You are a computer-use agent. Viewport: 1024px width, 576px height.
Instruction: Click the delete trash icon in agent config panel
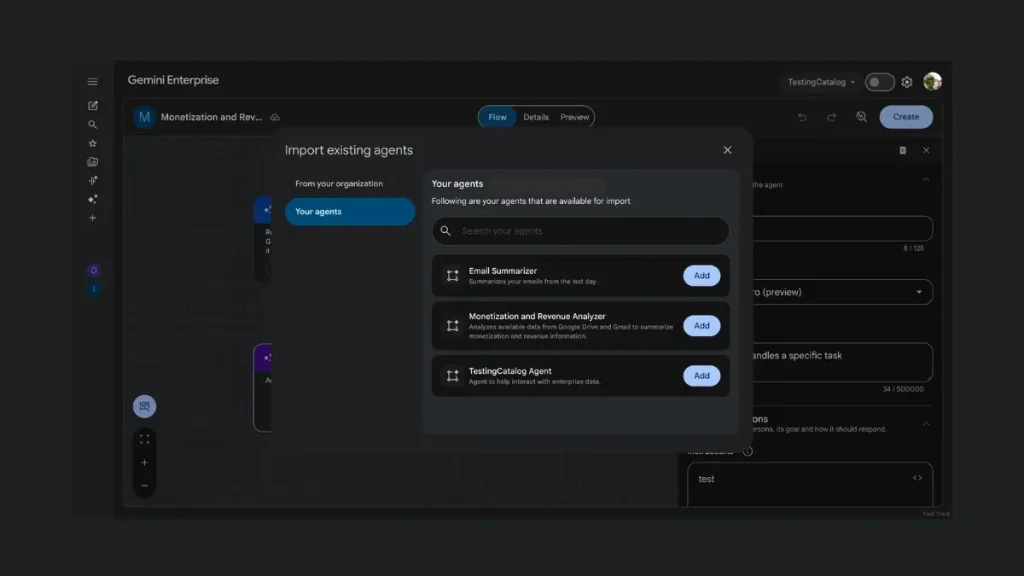pyautogui.click(x=902, y=150)
